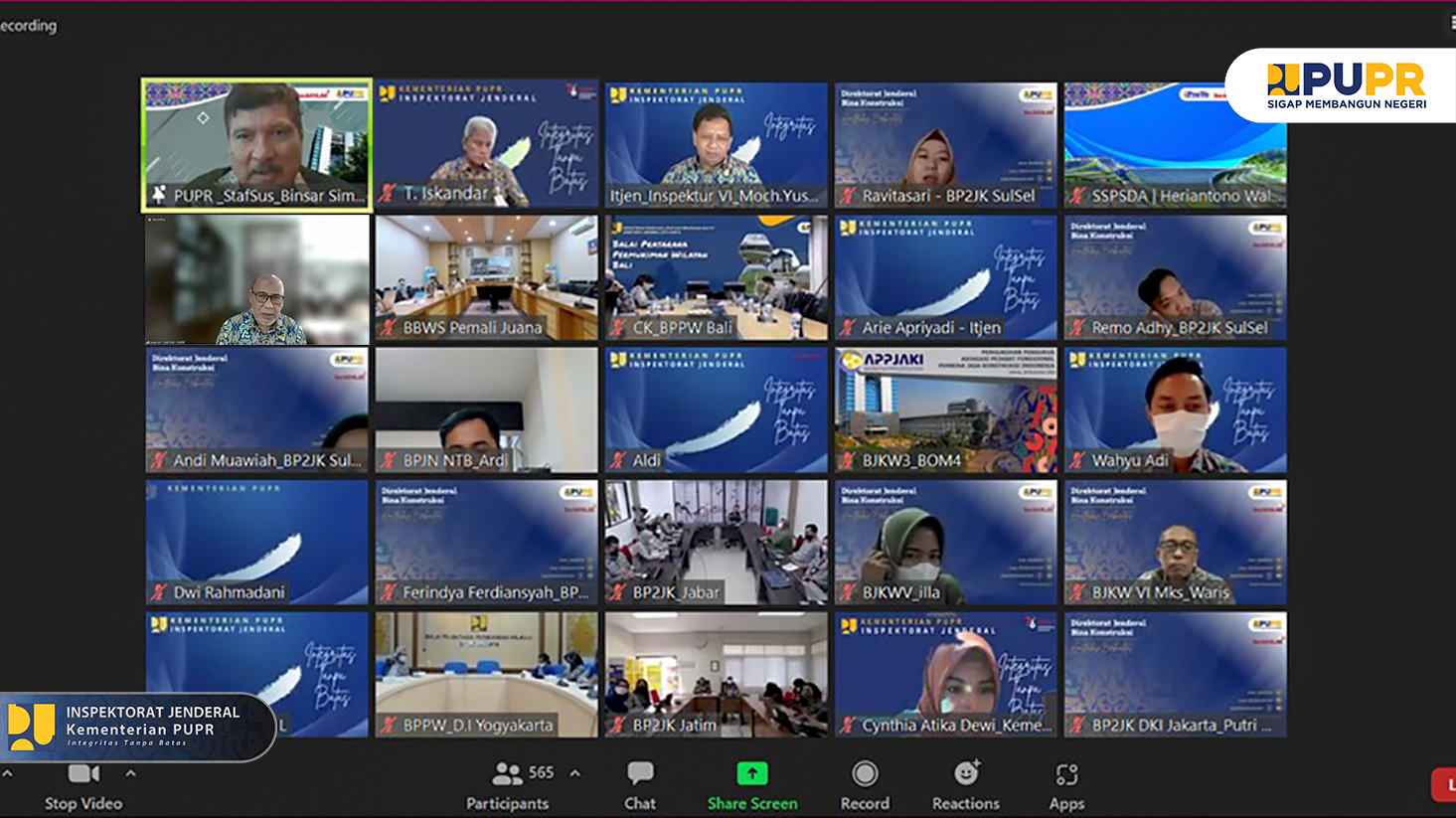Click the Stop Video camera icon
Viewport: 1456px width, 818px height.
coord(83,773)
